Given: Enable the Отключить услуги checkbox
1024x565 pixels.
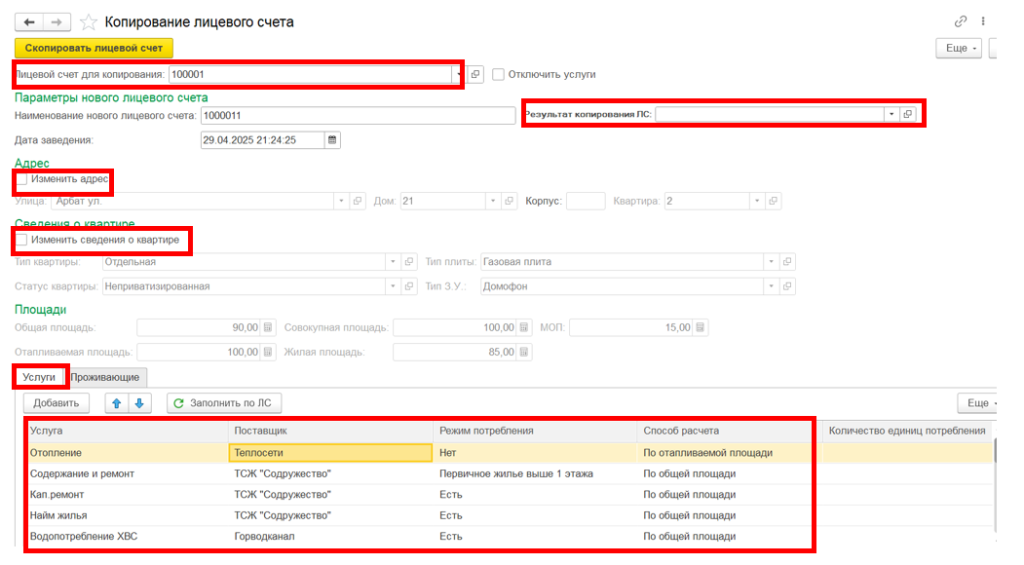Looking at the screenshot, I should [x=498, y=74].
